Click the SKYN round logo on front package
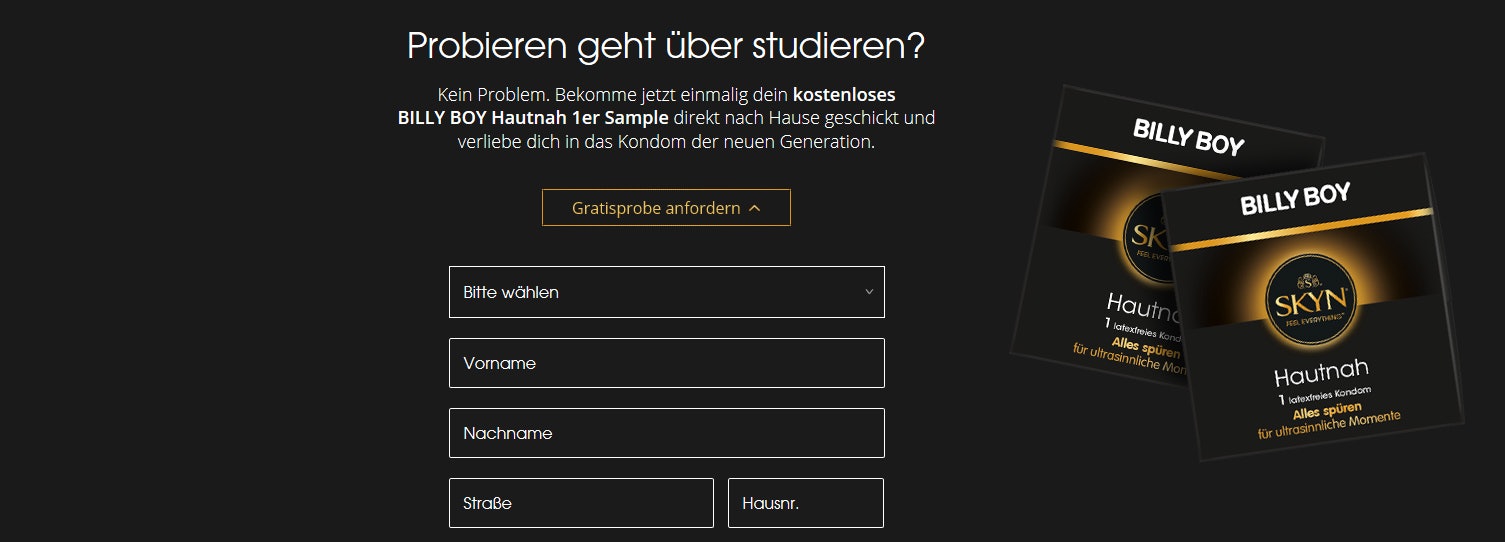Viewport: 1505px width, 542px height. click(x=1310, y=302)
